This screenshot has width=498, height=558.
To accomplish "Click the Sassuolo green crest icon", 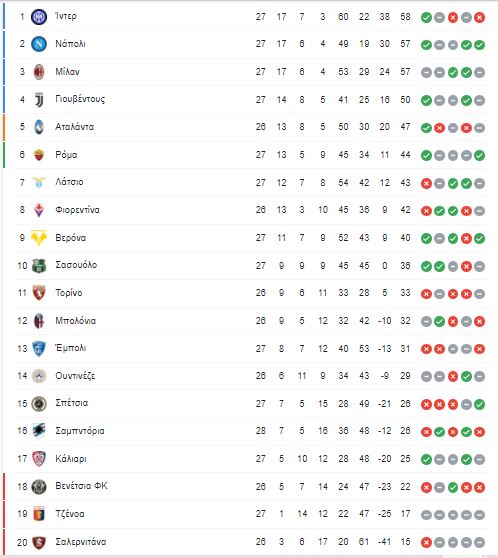I will pos(39,265).
